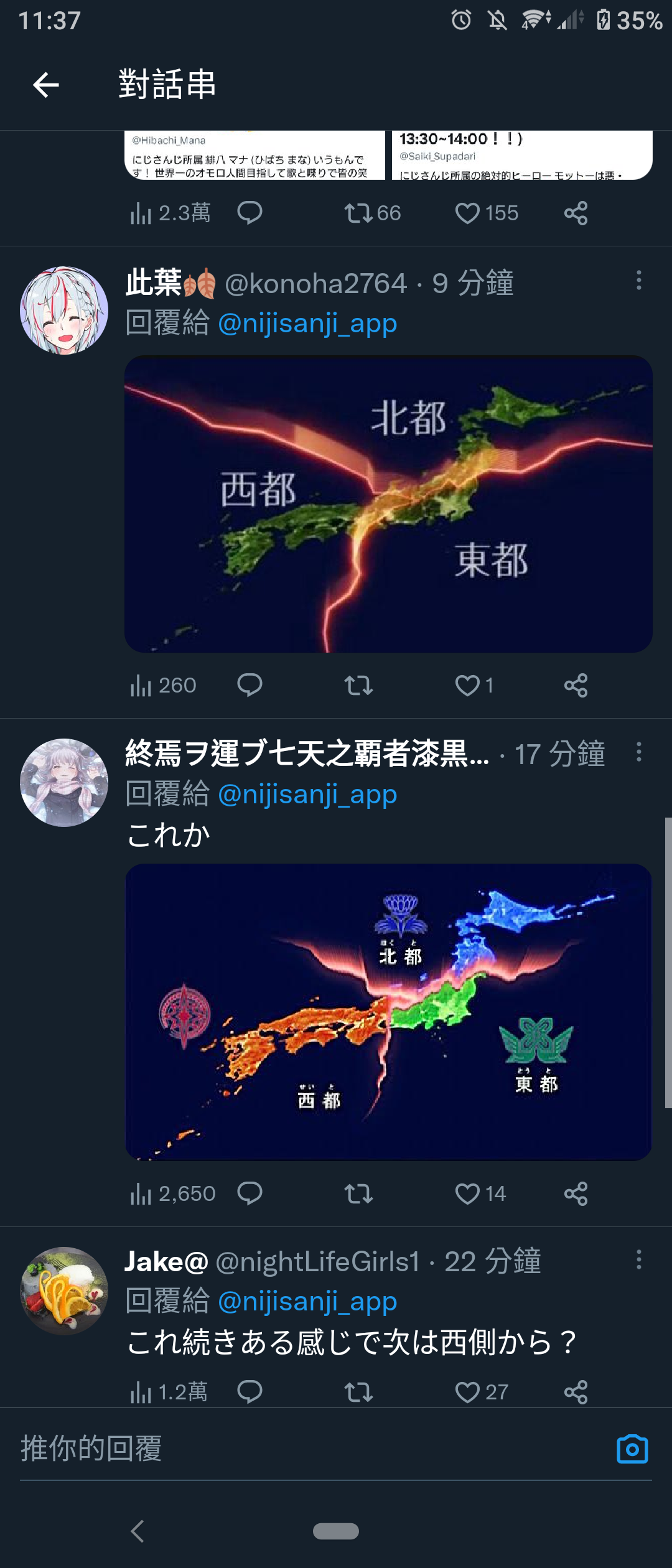Open more options for Jake@'s tweet
672x1568 pixels.
tap(638, 1260)
